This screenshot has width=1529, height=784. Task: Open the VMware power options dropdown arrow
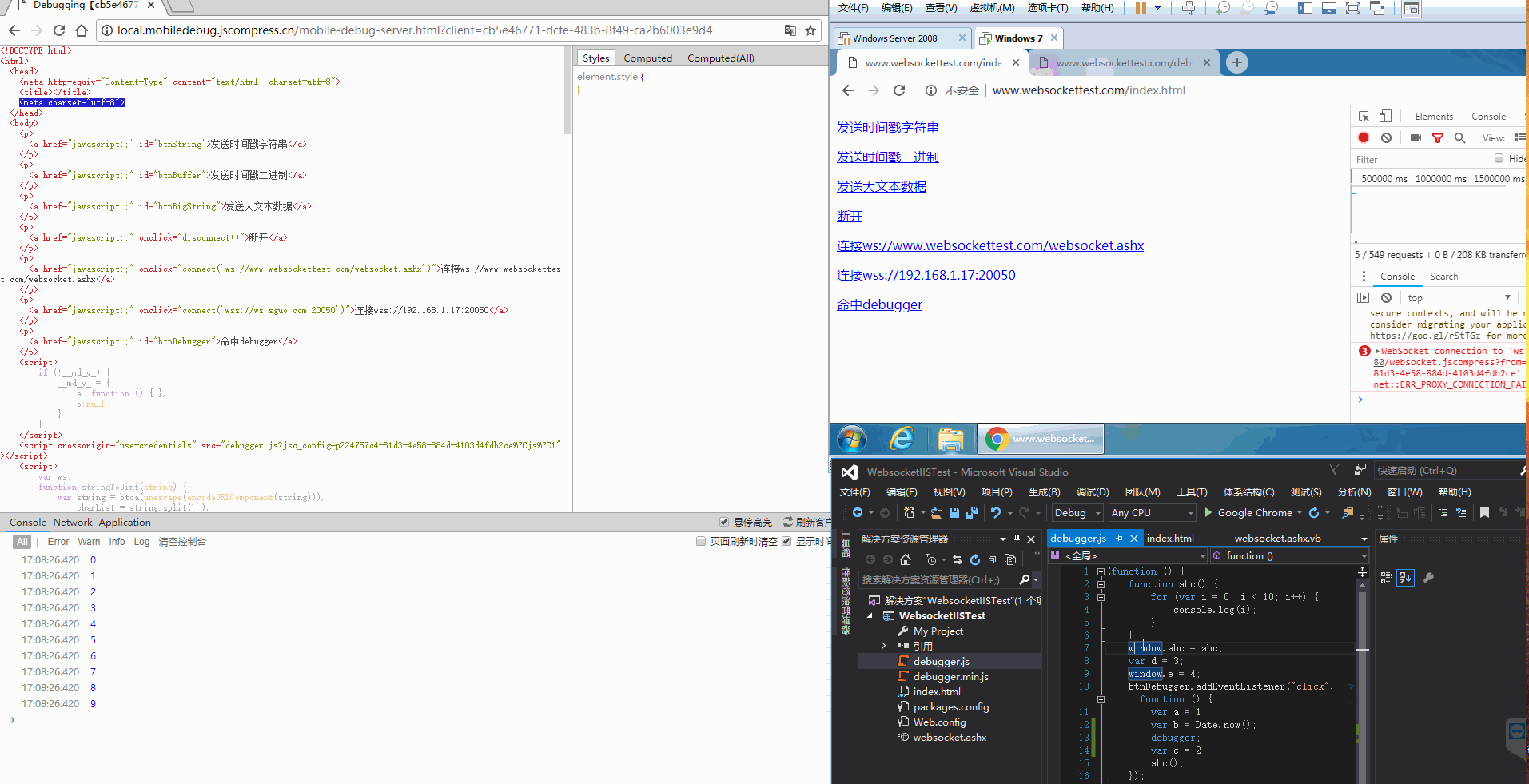[1157, 8]
